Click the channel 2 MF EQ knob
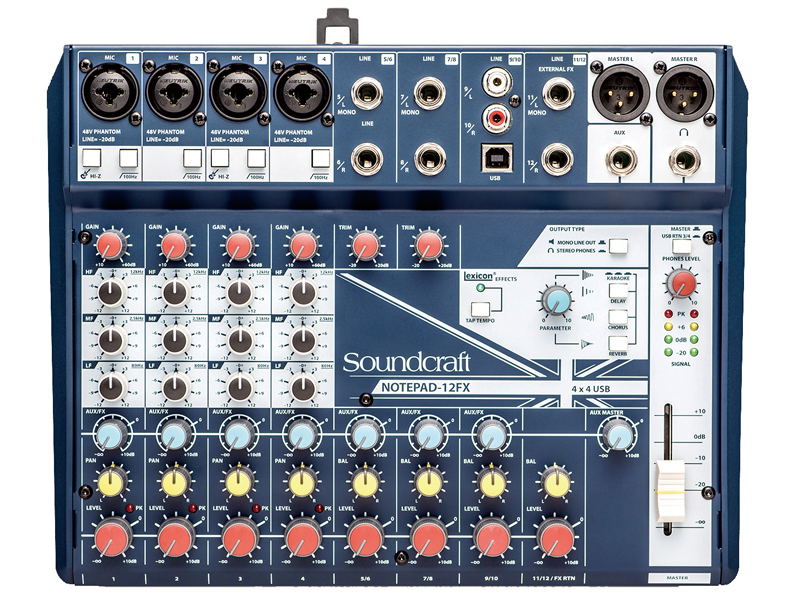 tap(176, 340)
